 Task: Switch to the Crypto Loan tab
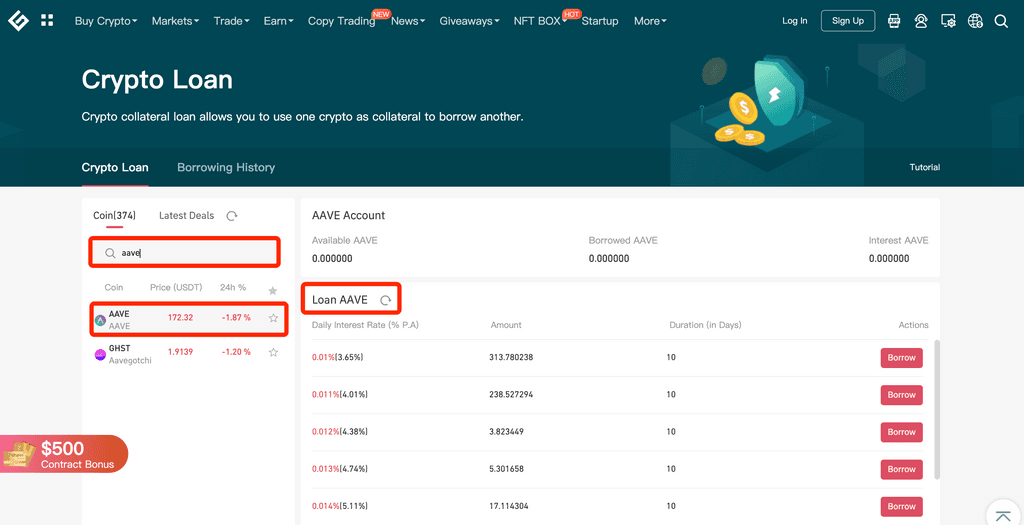coord(115,167)
